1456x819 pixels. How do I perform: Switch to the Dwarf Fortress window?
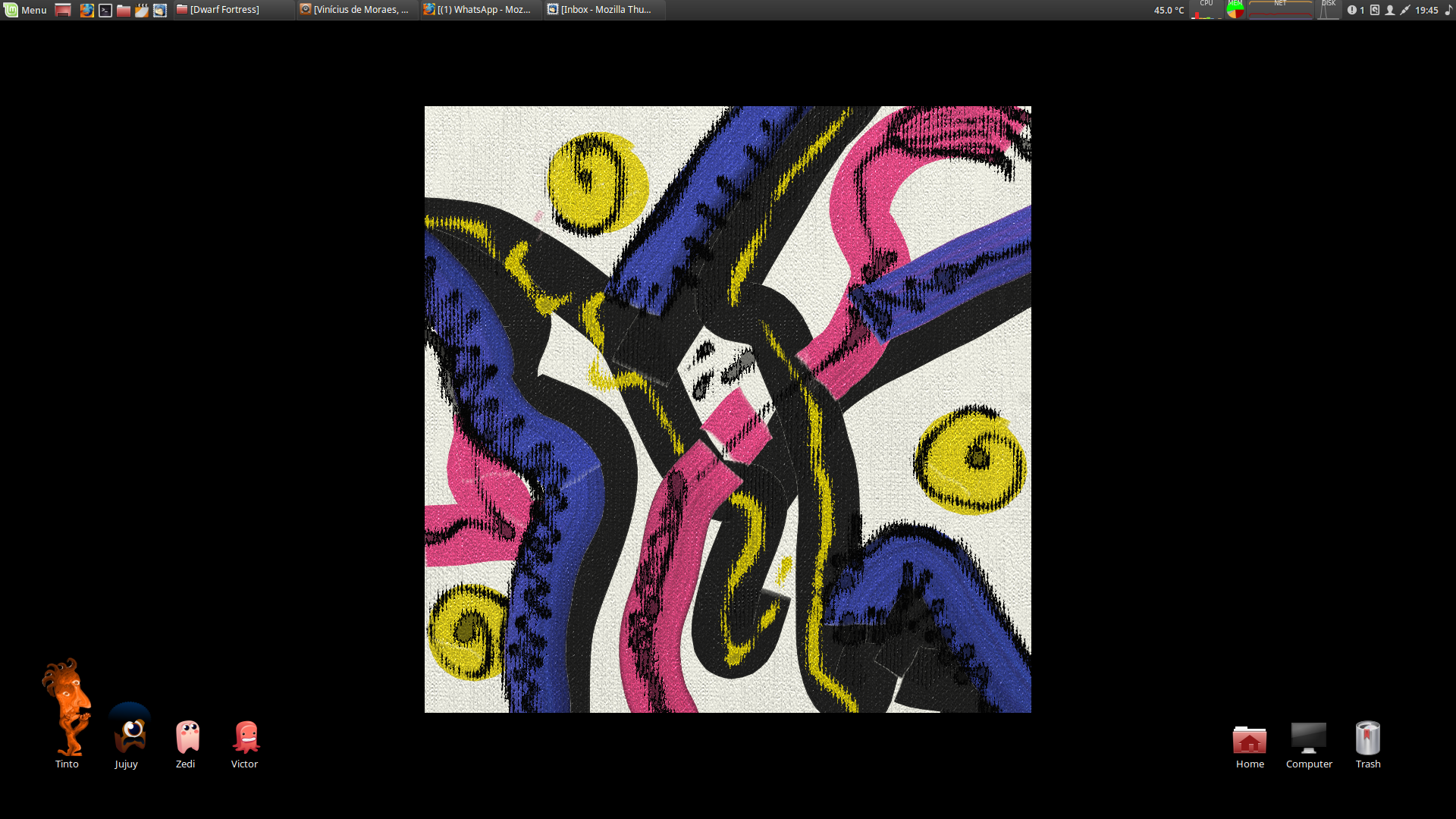click(x=234, y=10)
